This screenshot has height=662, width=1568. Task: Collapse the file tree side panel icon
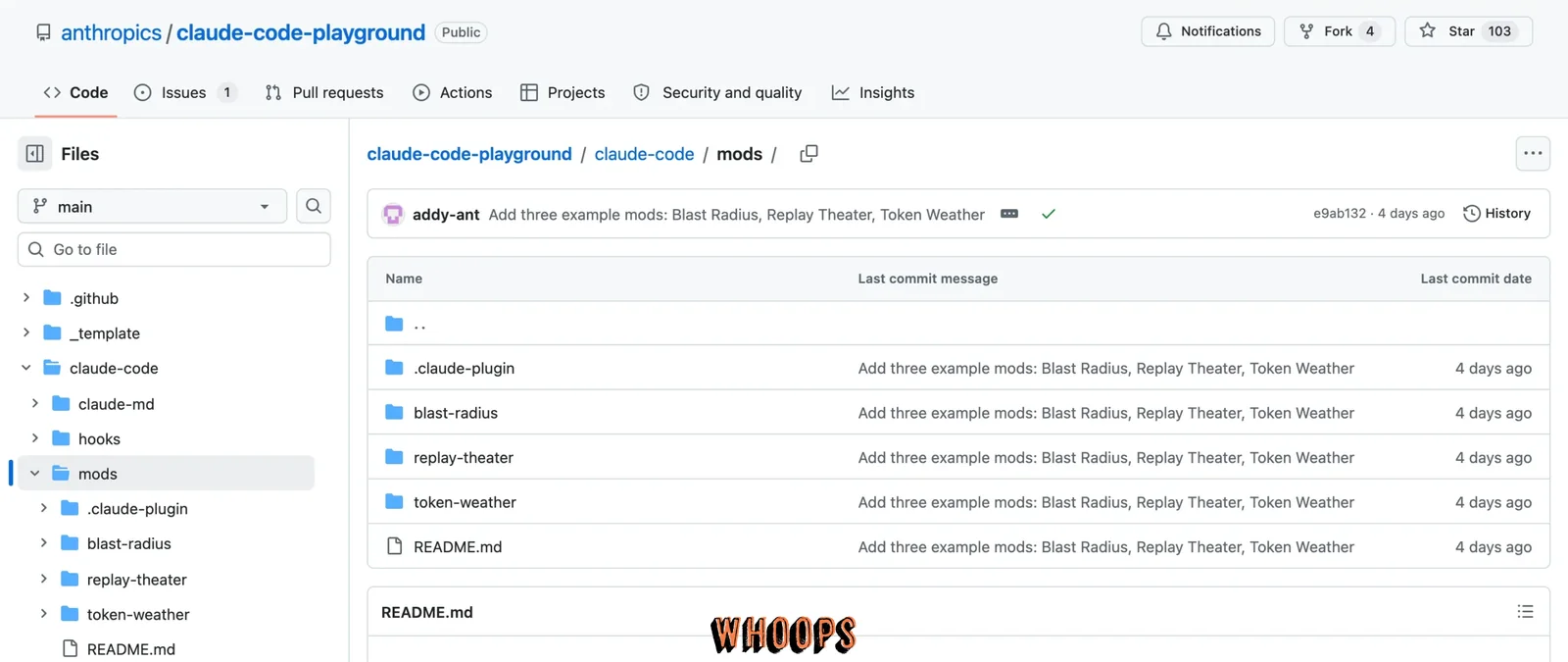(35, 154)
